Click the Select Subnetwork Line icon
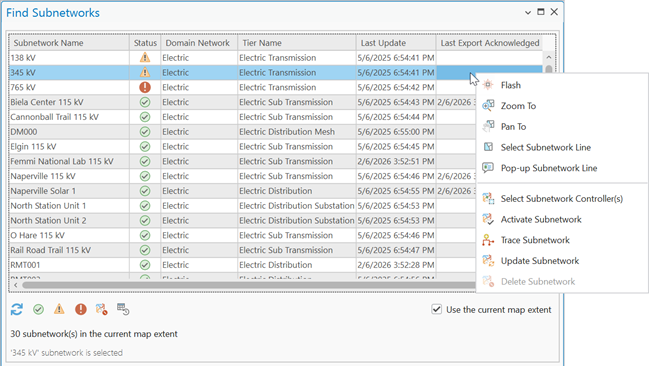This screenshot has width=649, height=366. [488, 147]
